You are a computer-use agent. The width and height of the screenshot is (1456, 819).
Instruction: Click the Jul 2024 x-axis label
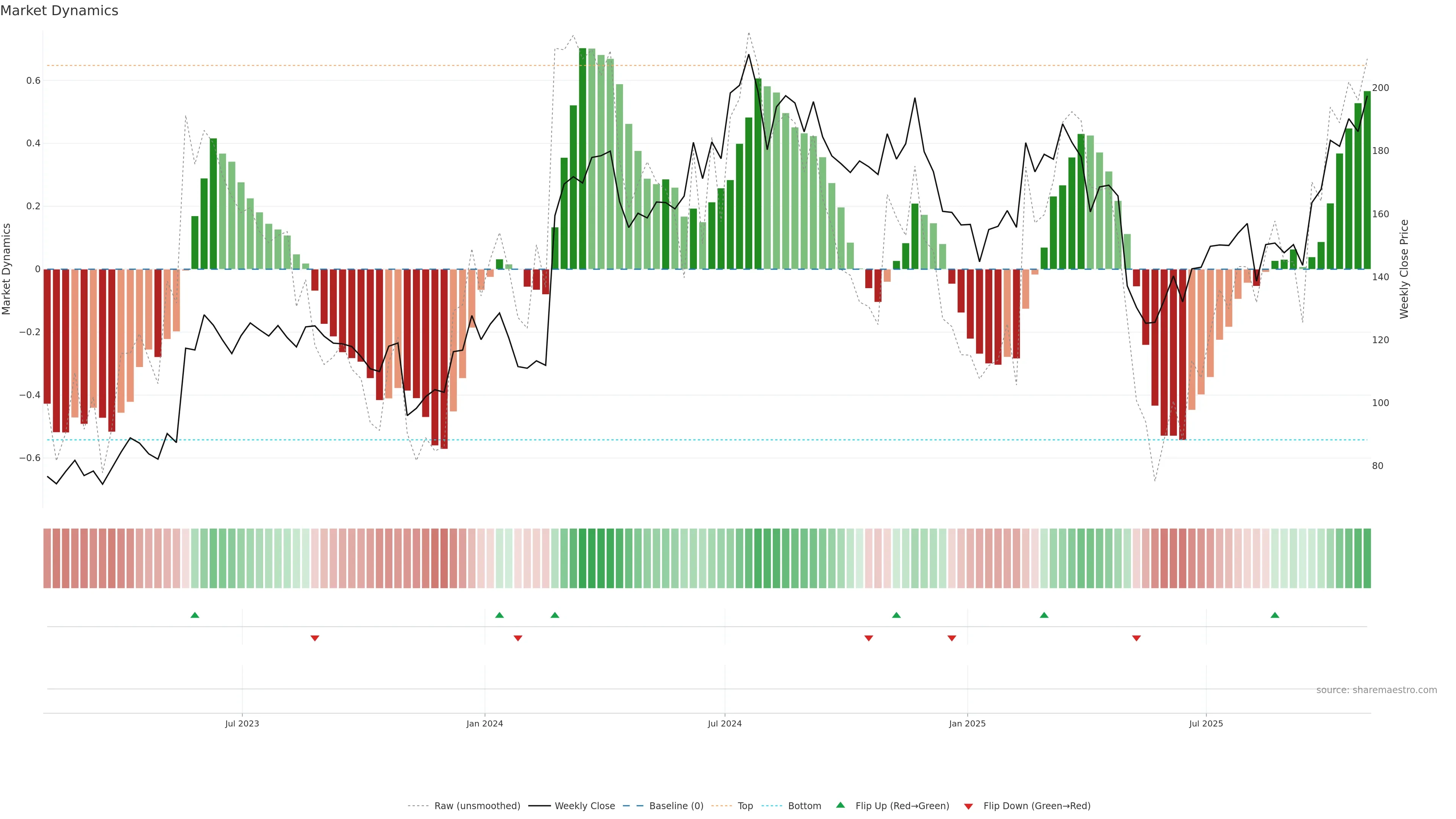(725, 723)
